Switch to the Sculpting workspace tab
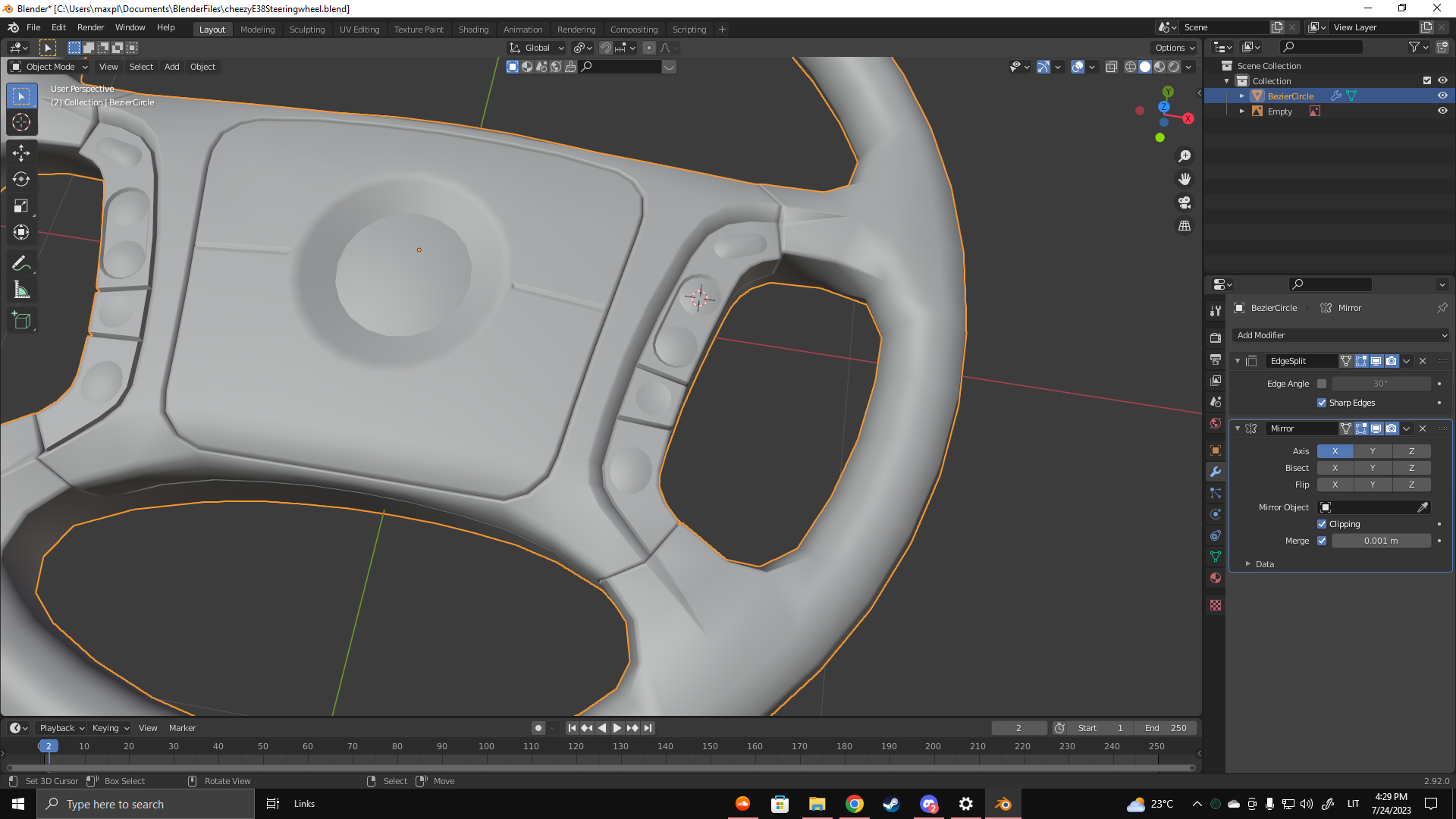The image size is (1456, 819). tap(306, 30)
